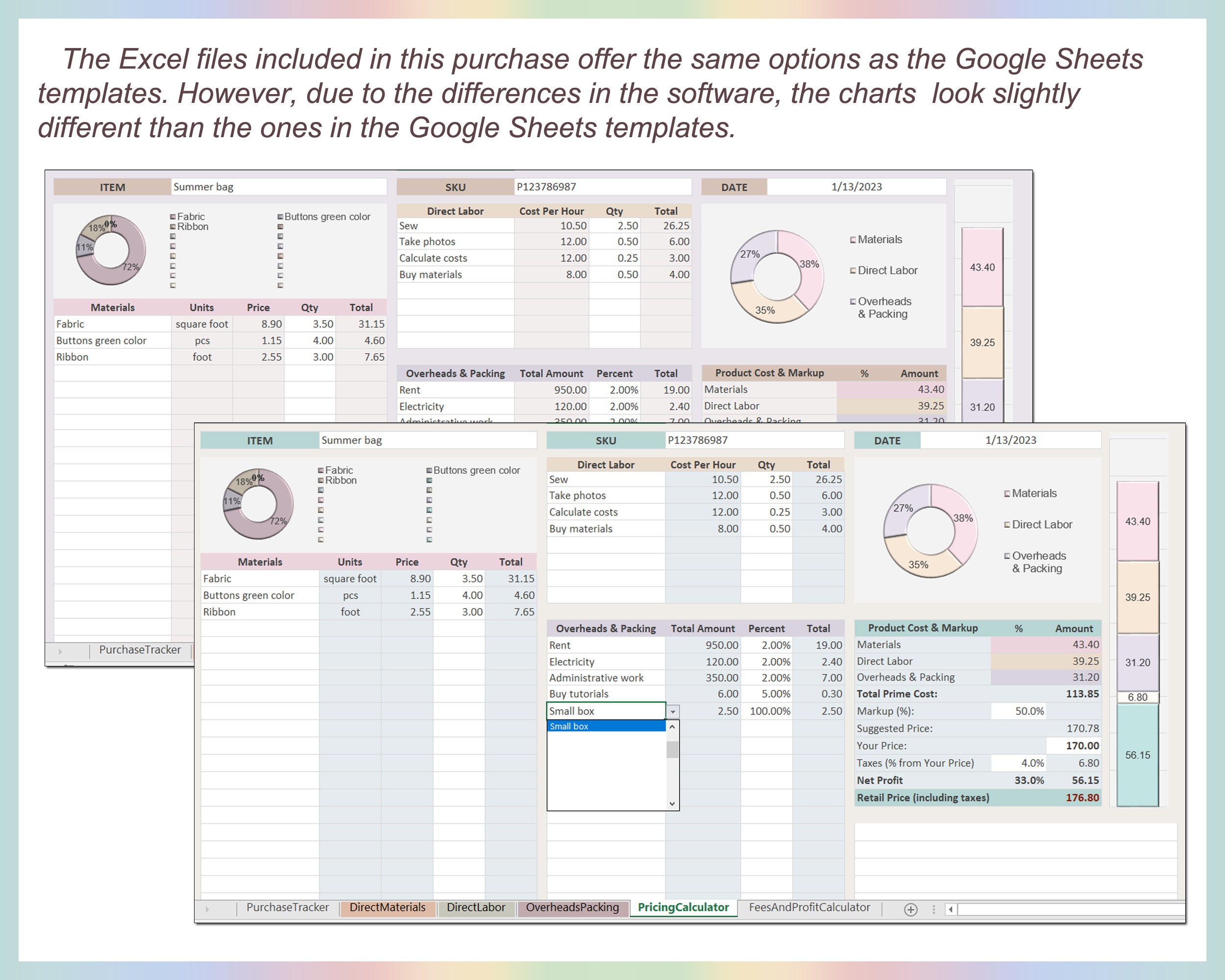Click the vertical ellipsis icon beside the New Sheet button

pyautogui.click(x=933, y=909)
